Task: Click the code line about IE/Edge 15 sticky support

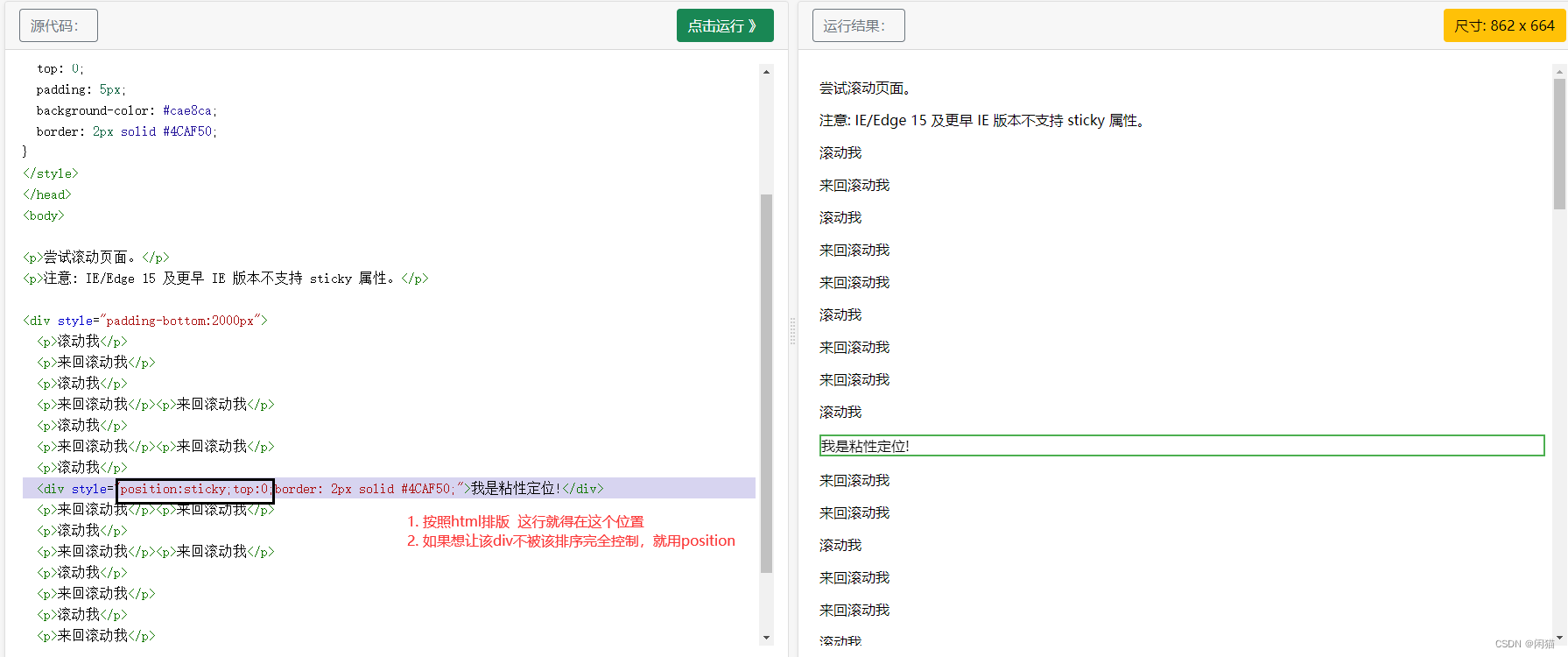Action: (226, 279)
